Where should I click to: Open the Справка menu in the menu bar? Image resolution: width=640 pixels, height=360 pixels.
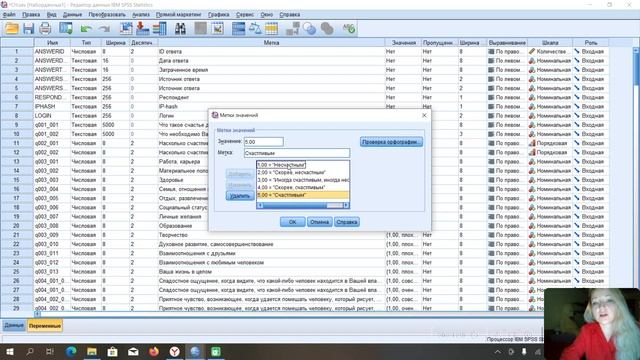tap(290, 14)
